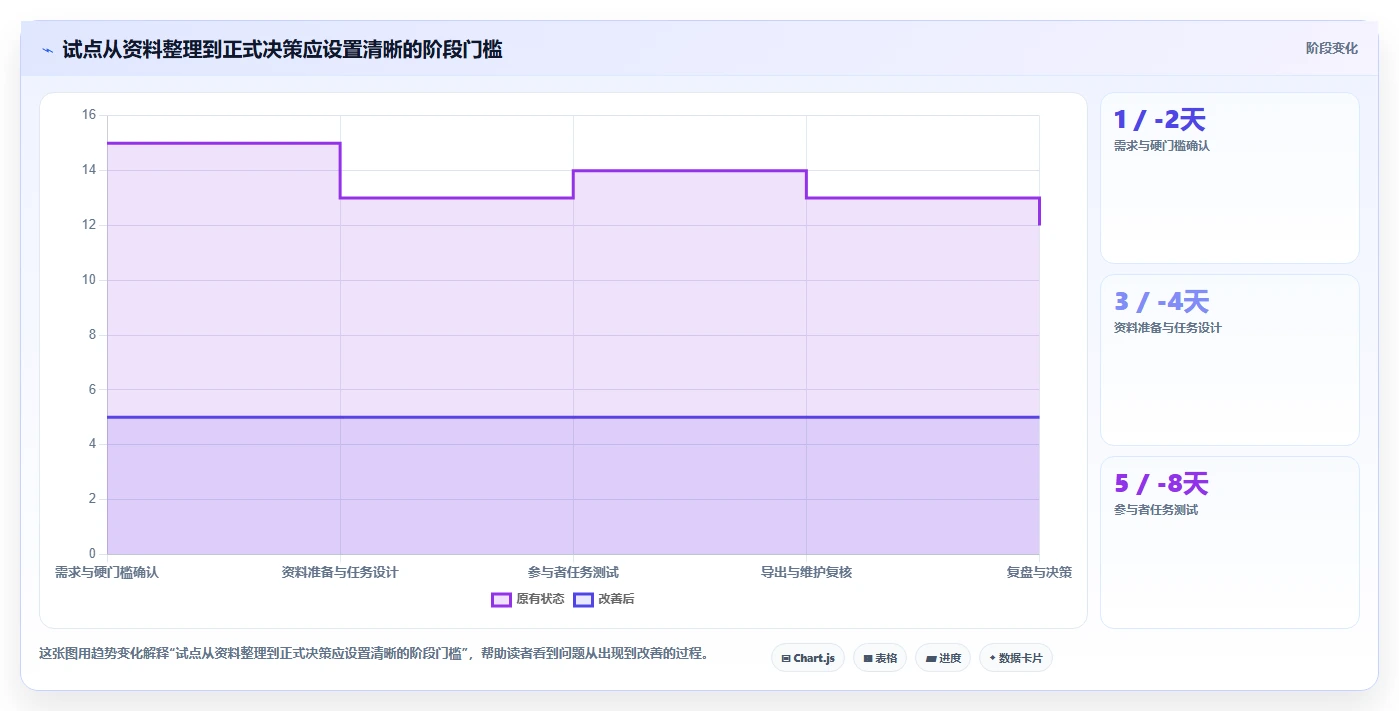Click the icon in the Chart.js tag

[x=786, y=659]
